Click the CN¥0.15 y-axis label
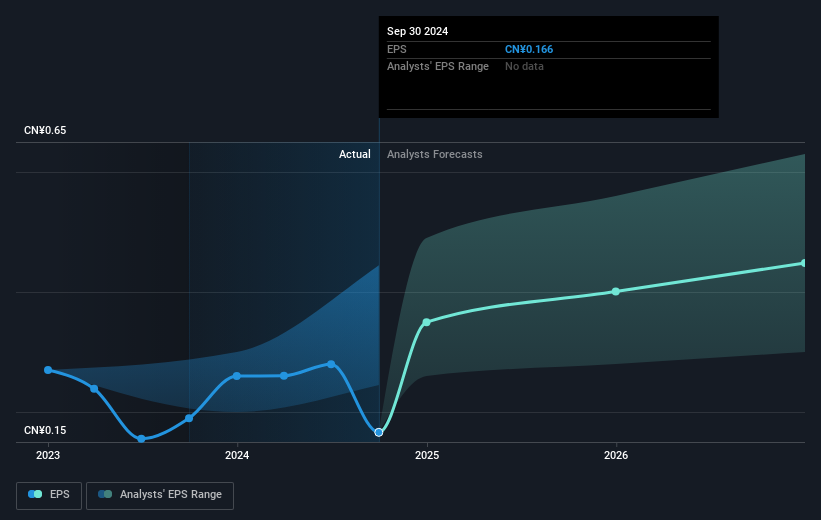The width and height of the screenshot is (821, 520). (45, 430)
